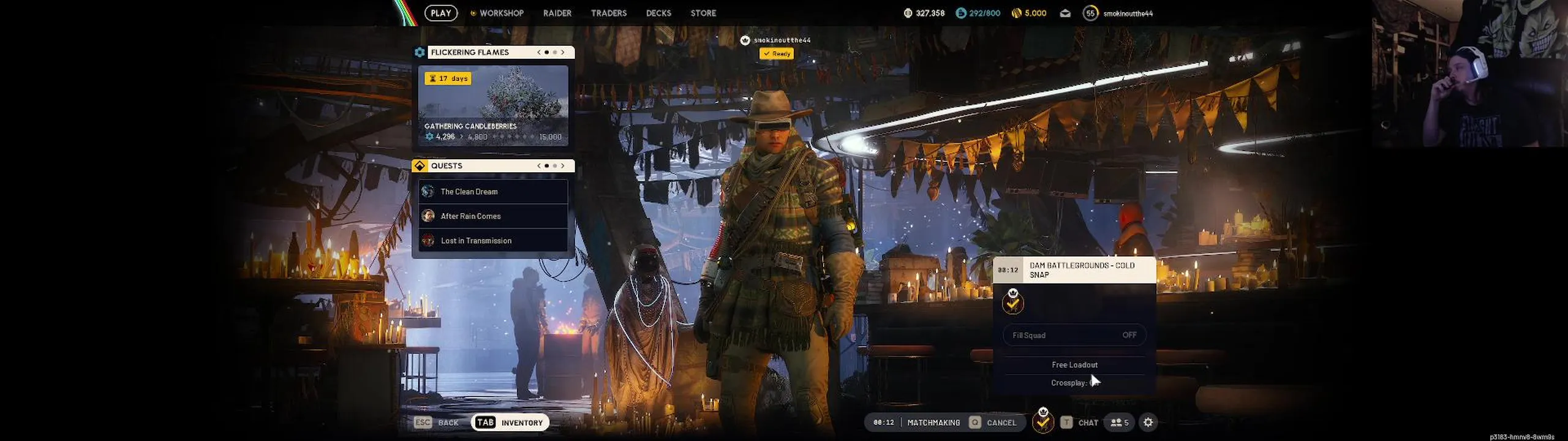The image size is (1568, 441).
Task: Click Dam Battlegrounds - Cold Snap map title
Action: [1082, 270]
